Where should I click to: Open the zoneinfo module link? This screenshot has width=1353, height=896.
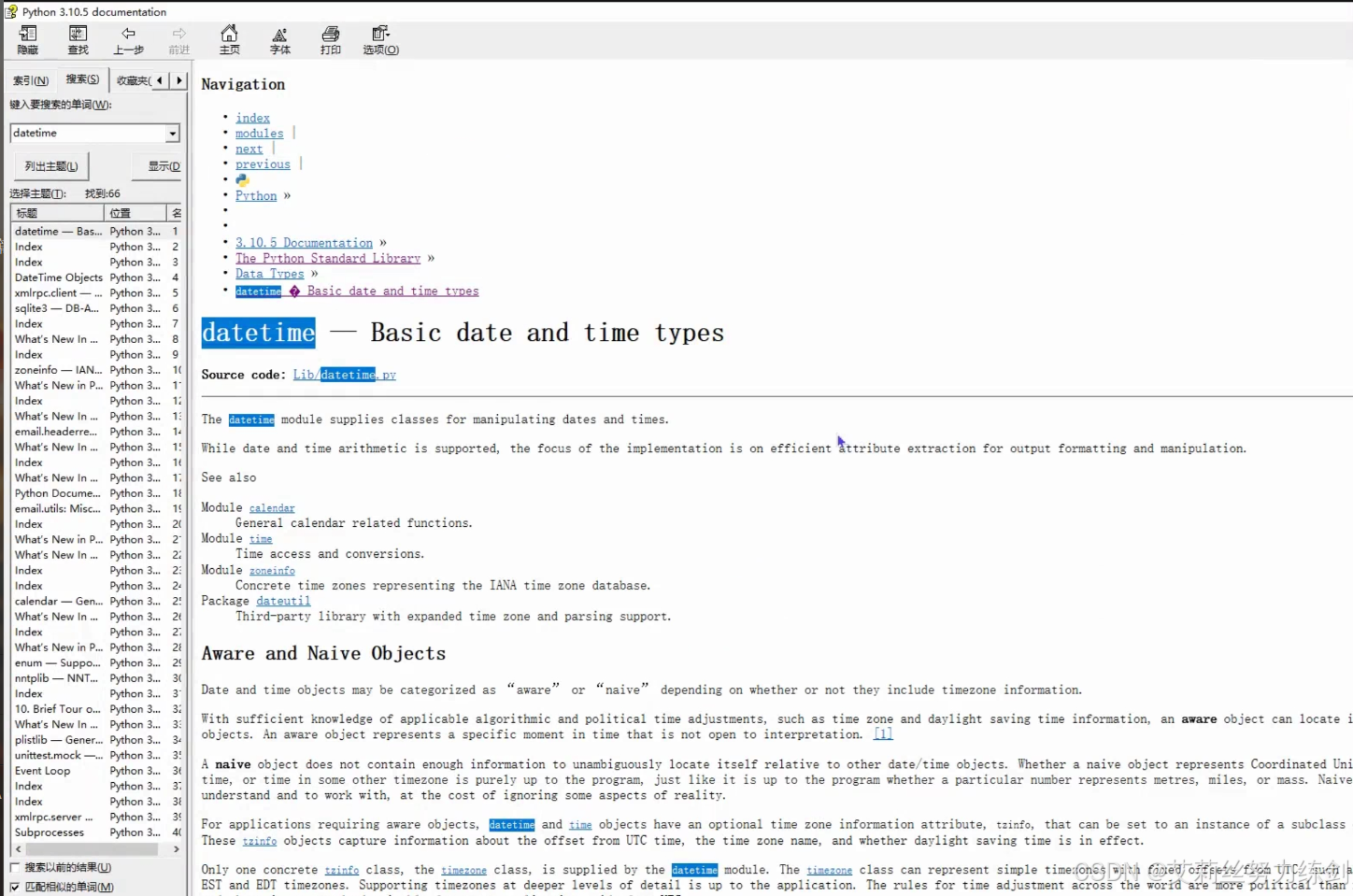[272, 571]
